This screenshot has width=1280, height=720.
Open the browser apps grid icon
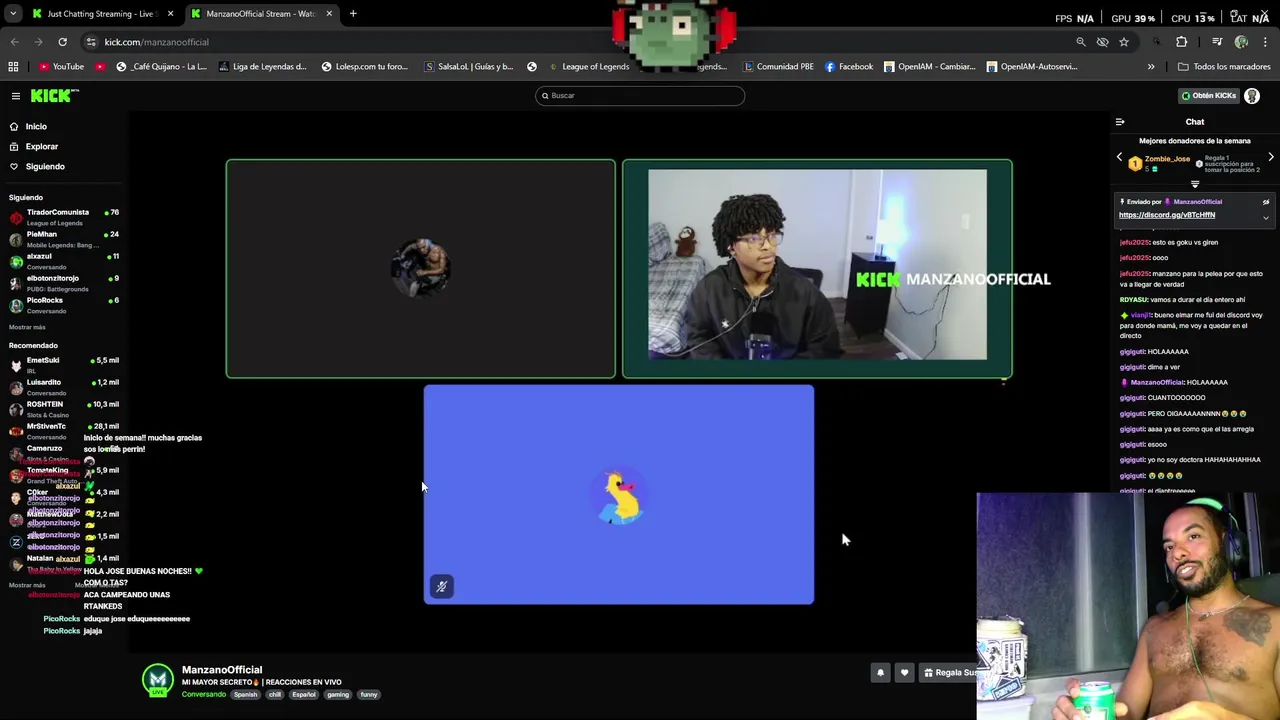click(13, 67)
